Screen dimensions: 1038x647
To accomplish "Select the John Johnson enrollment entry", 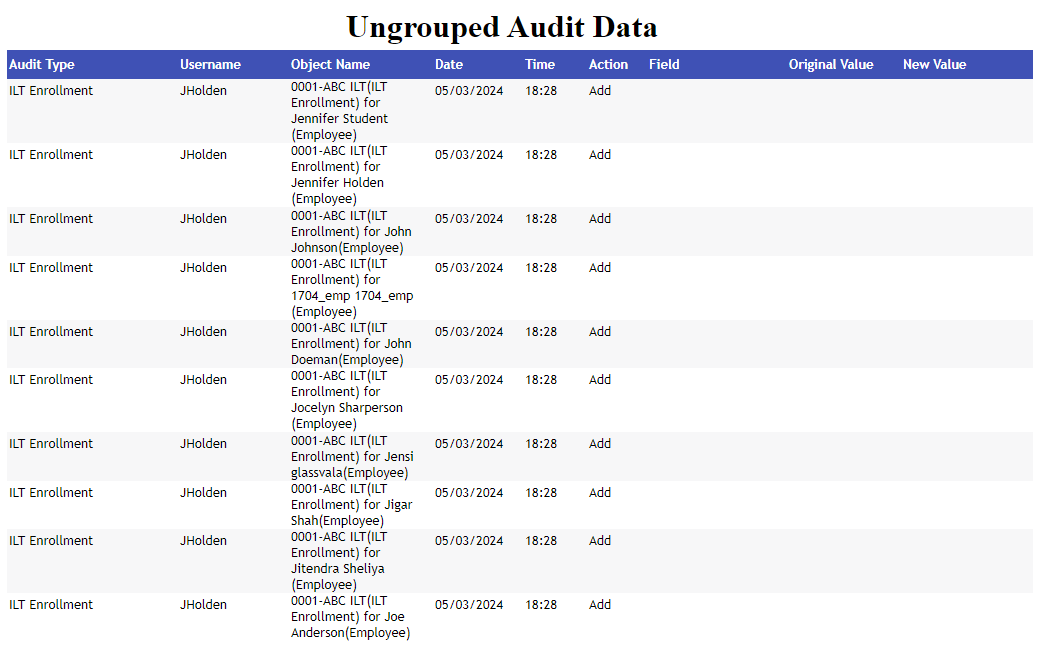I will (x=350, y=232).
